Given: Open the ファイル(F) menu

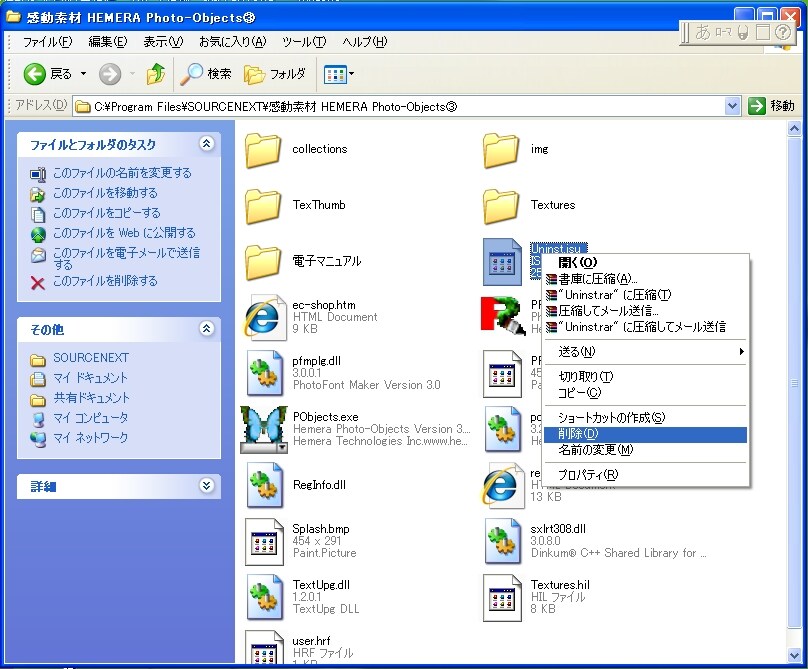Looking at the screenshot, I should (x=47, y=42).
